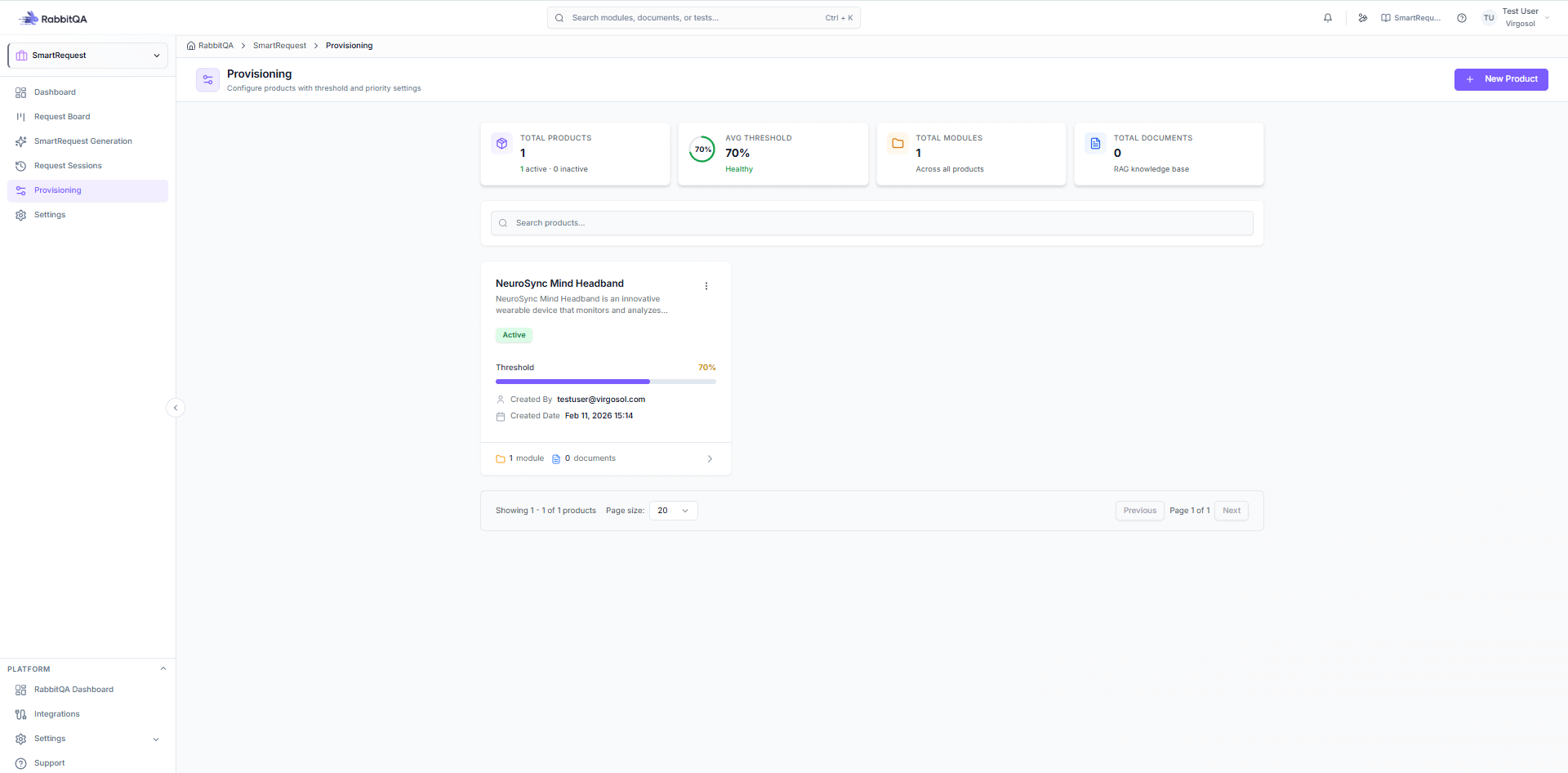Viewport: 1568px width, 773px height.
Task: Click the New Product button
Action: [x=1501, y=79]
